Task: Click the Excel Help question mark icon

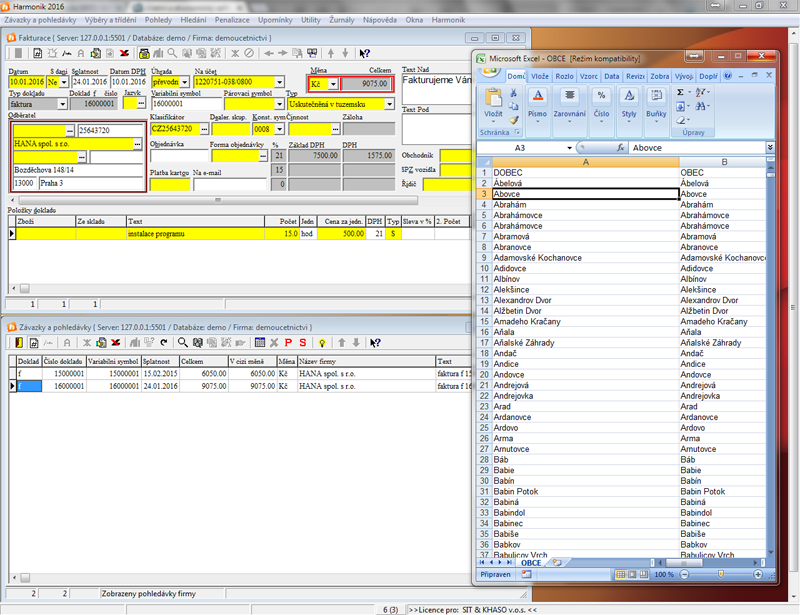Action: (728, 76)
